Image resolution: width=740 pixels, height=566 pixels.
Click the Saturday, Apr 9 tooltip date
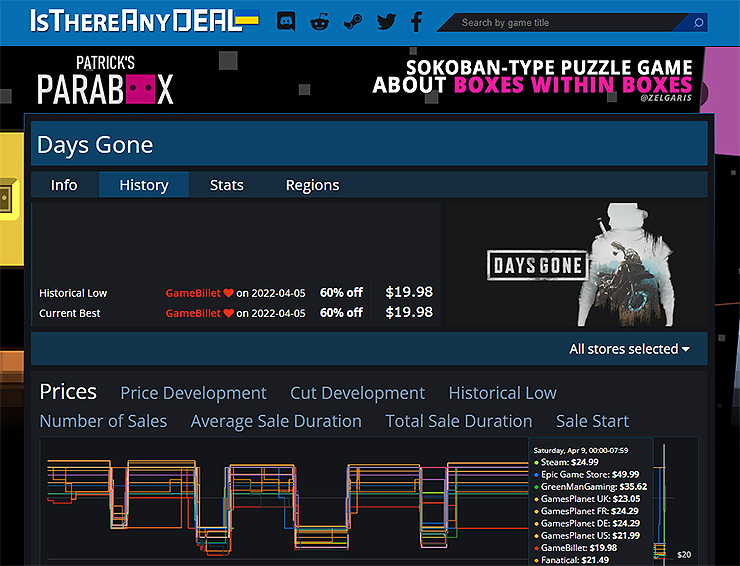tap(580, 450)
